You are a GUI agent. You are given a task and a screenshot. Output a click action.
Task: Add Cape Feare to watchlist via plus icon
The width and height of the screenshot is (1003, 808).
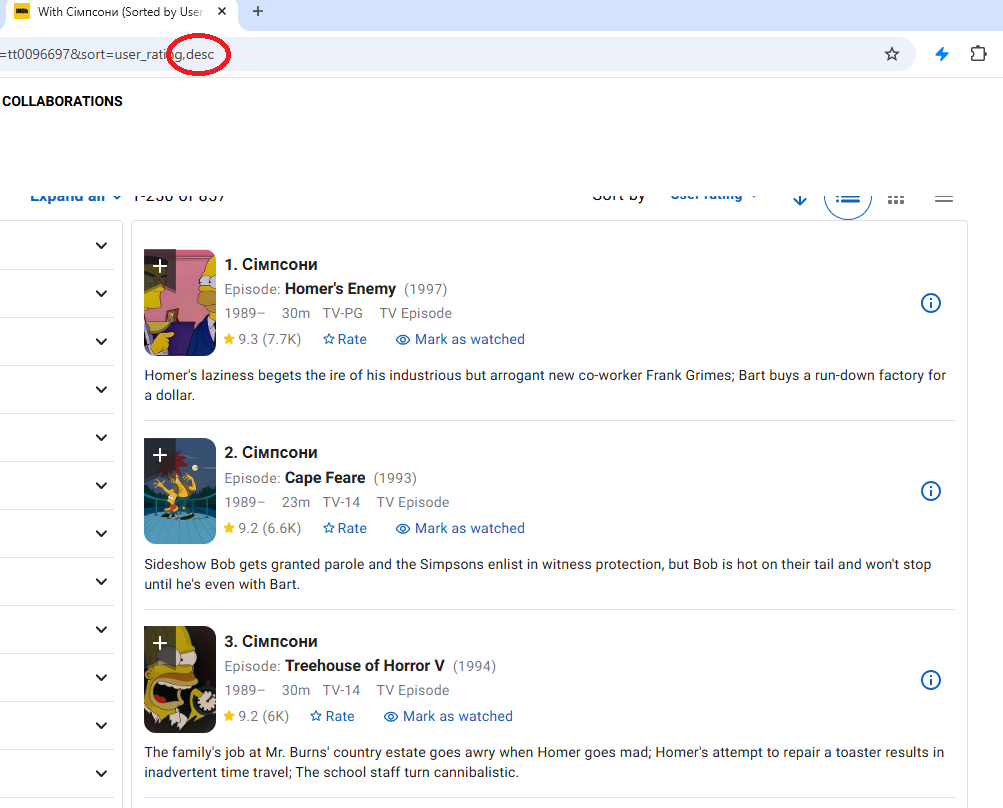[160, 455]
